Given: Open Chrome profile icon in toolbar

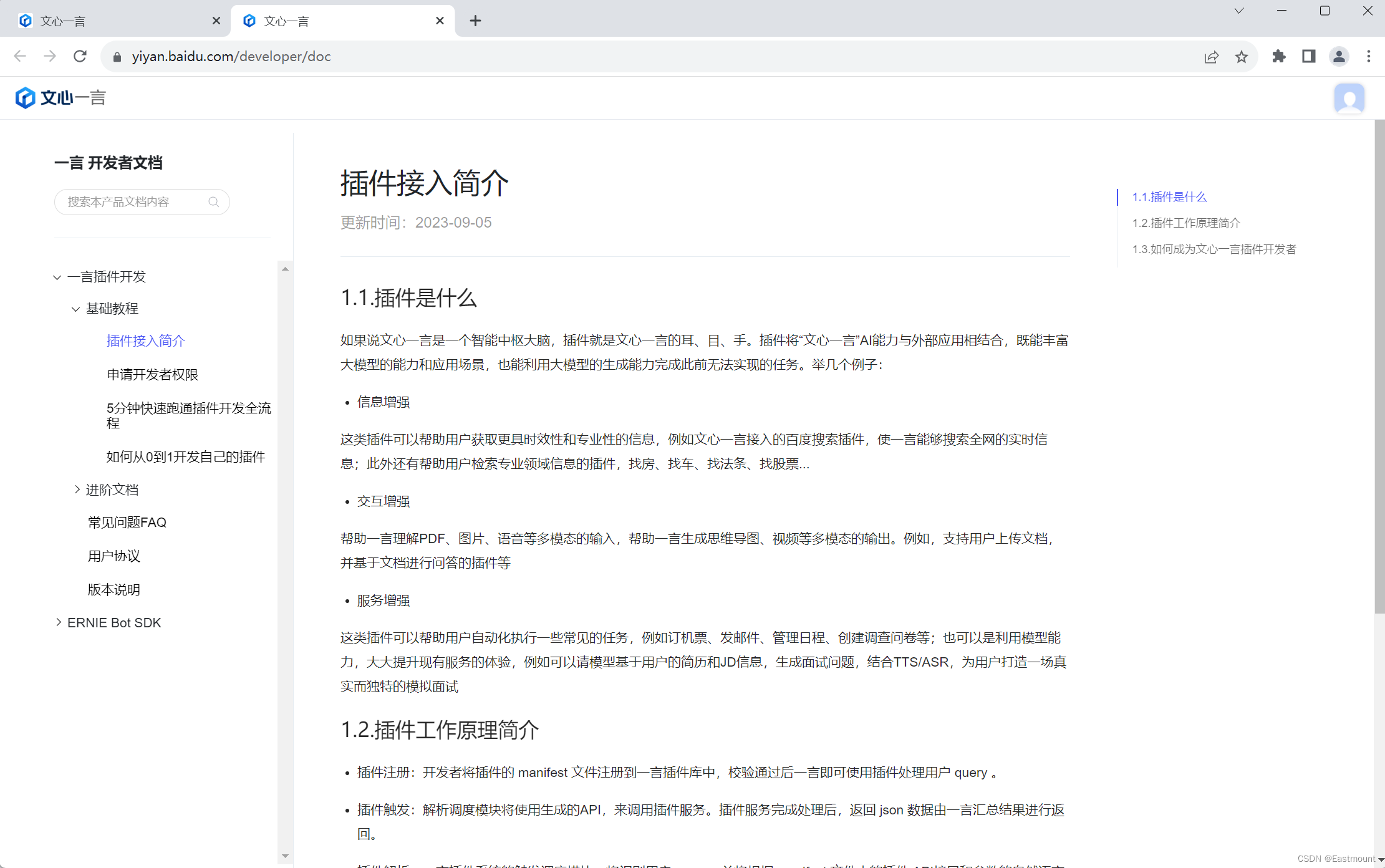Looking at the screenshot, I should (1339, 57).
